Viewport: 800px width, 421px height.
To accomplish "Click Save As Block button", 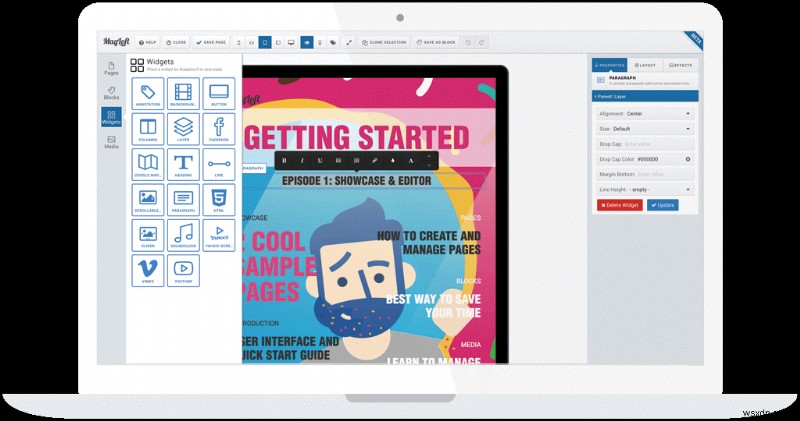I will coord(436,42).
